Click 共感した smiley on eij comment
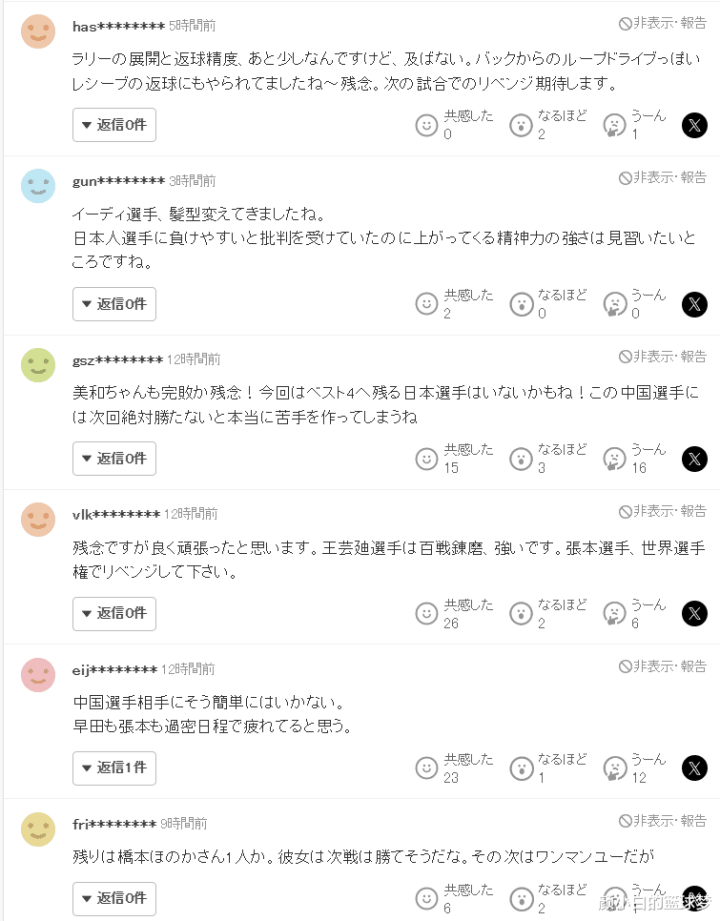This screenshot has width=720, height=921. tap(427, 768)
